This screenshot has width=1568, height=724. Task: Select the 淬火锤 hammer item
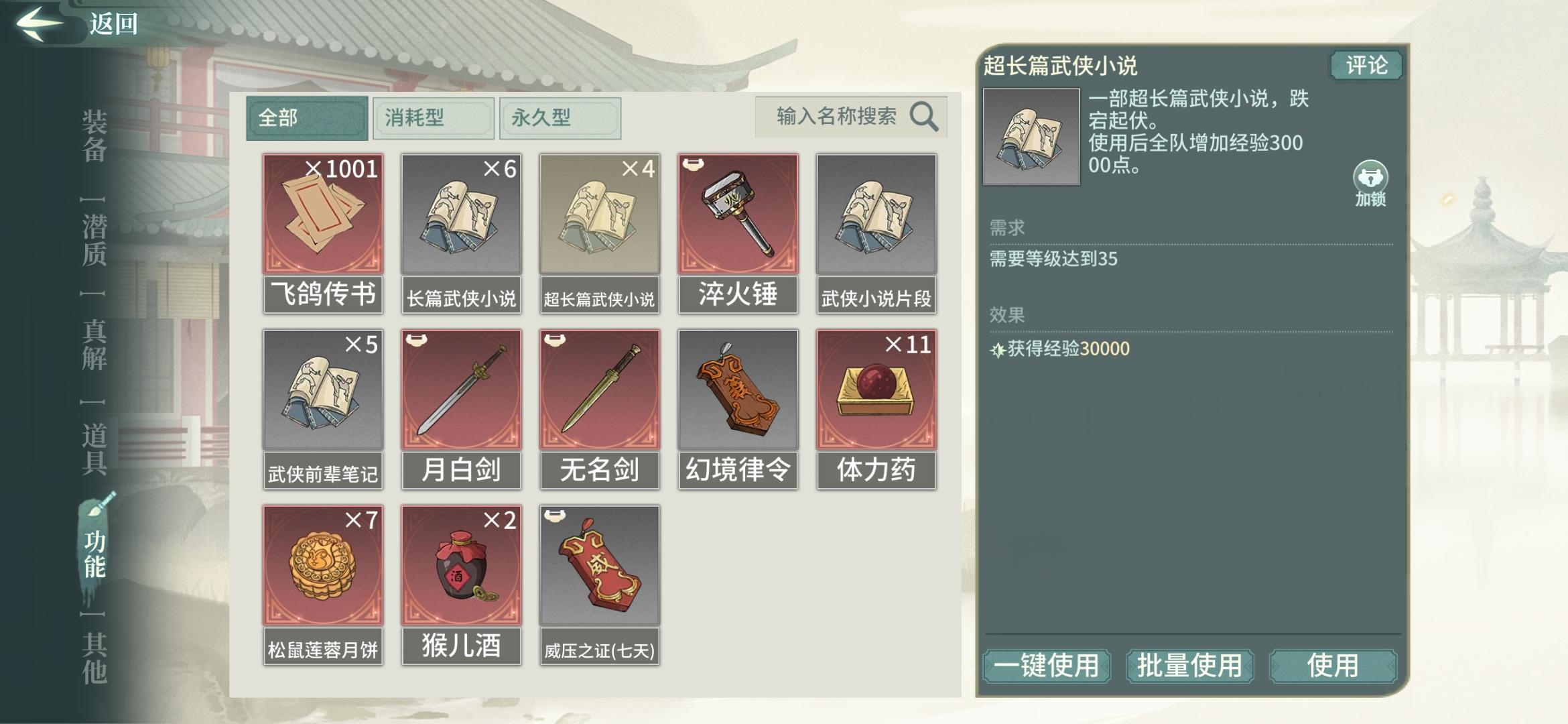pos(738,233)
